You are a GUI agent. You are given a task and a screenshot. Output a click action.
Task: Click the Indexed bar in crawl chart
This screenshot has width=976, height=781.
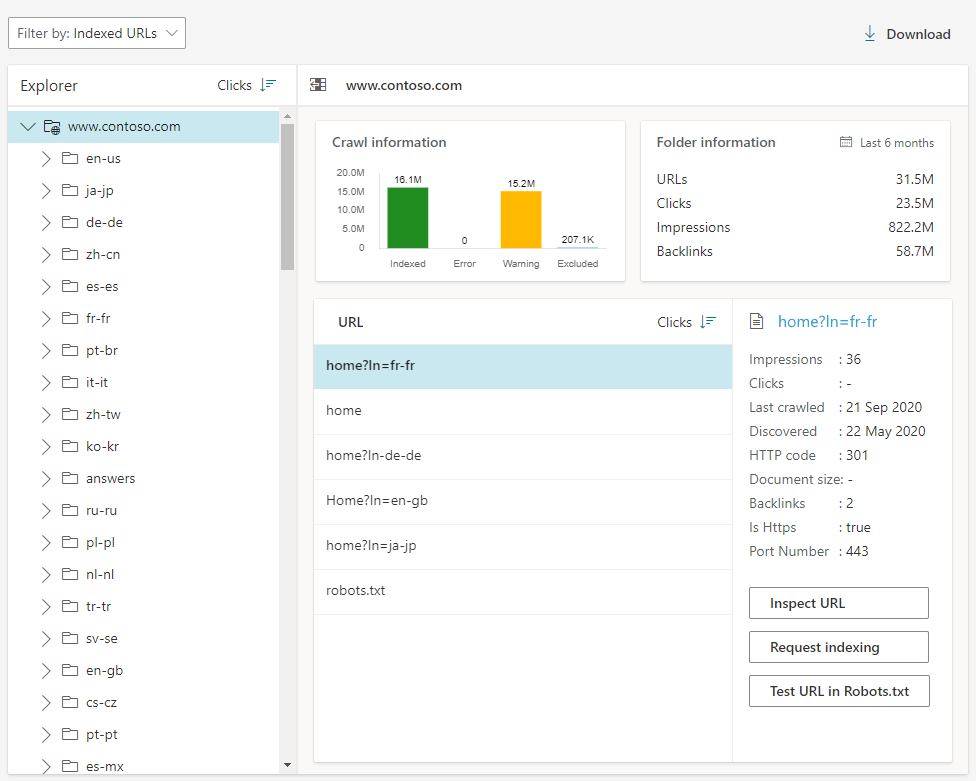[x=407, y=215]
